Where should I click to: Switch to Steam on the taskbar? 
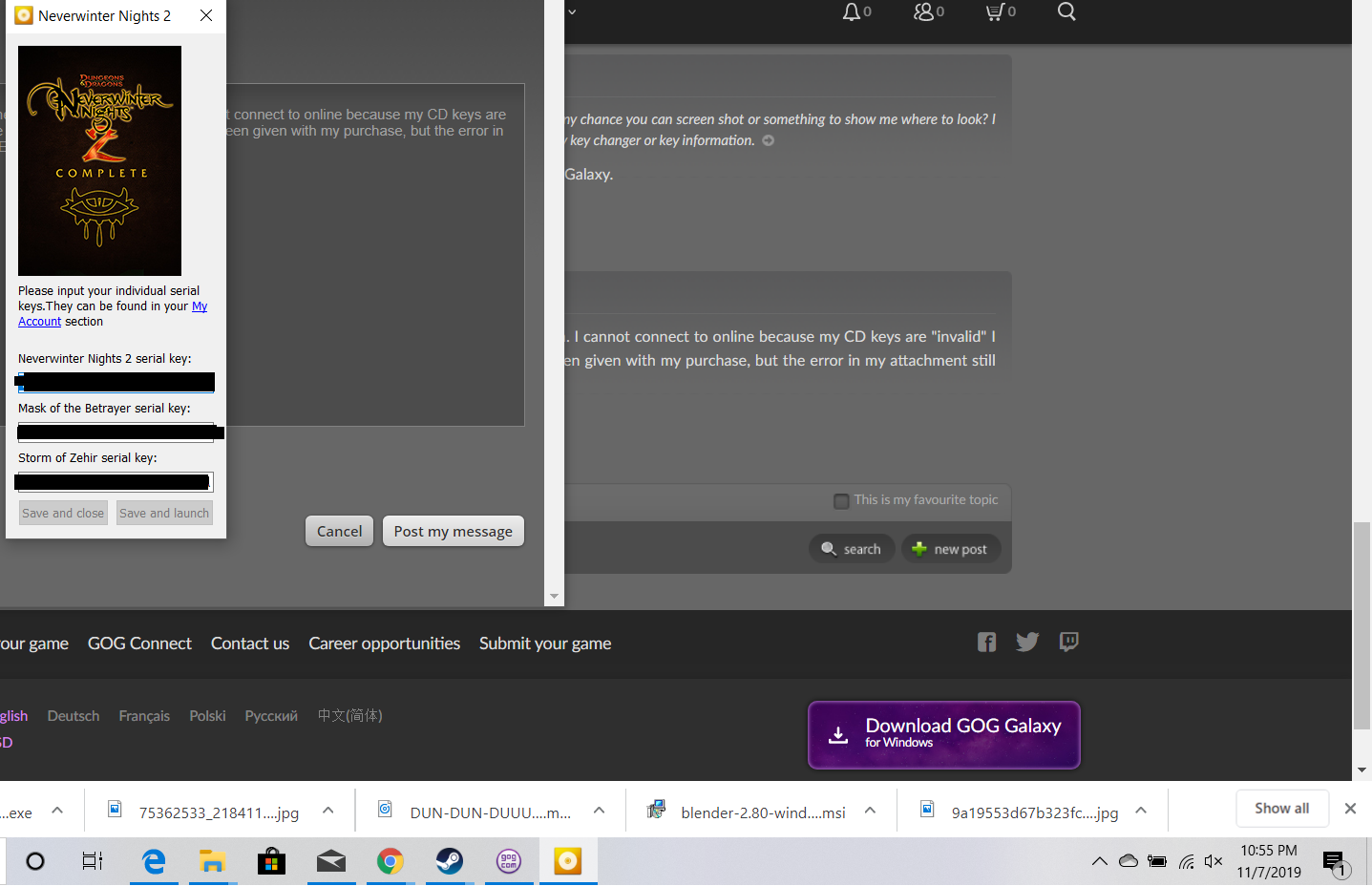pyautogui.click(x=449, y=862)
